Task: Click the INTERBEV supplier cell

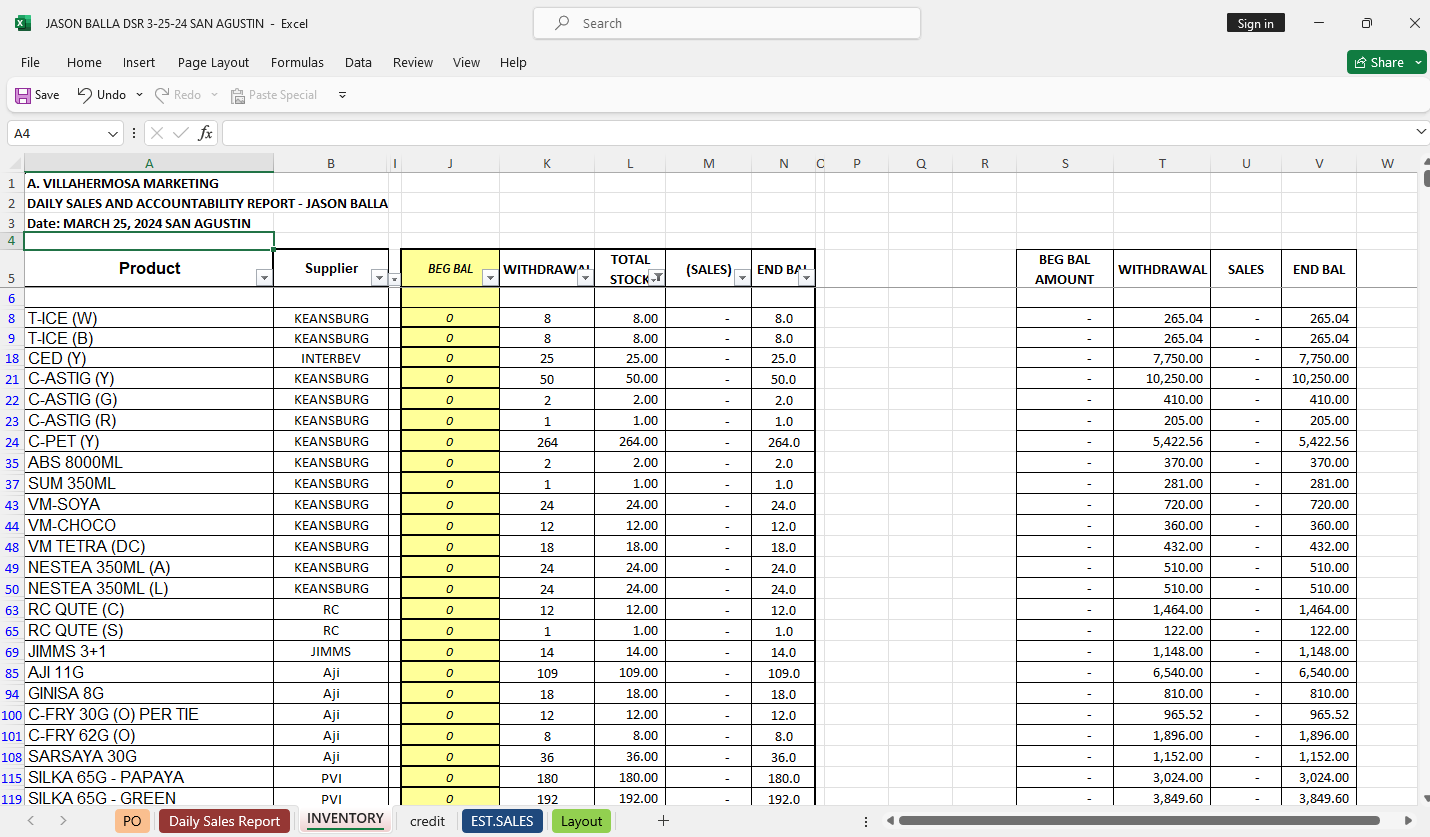Action: point(331,358)
